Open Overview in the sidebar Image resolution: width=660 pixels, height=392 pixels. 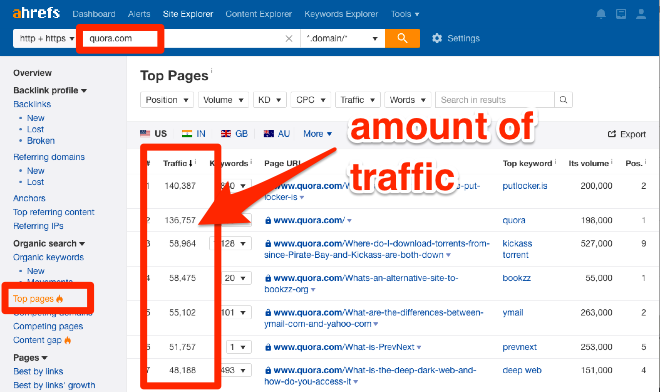click(32, 73)
